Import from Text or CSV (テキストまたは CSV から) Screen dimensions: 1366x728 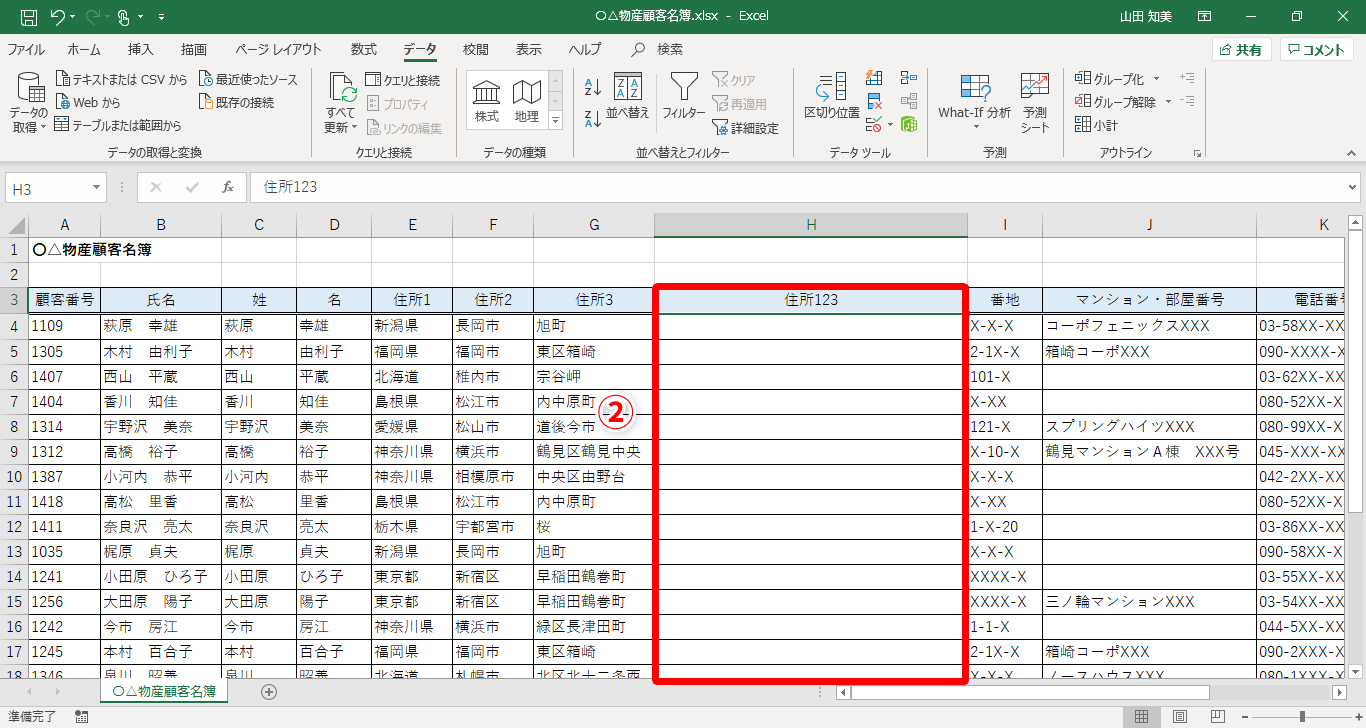pos(121,79)
